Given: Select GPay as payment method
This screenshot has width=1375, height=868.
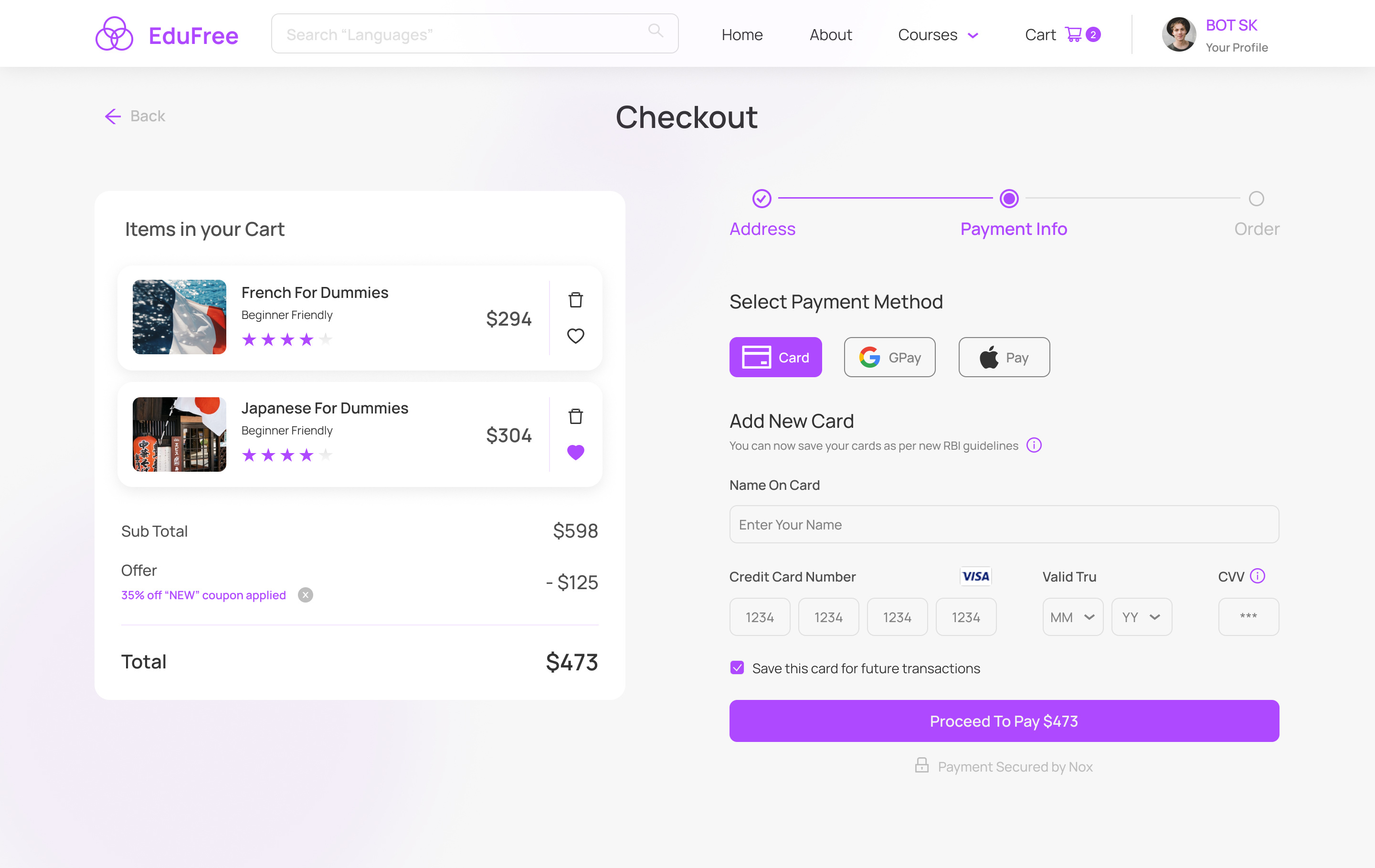Looking at the screenshot, I should point(889,357).
